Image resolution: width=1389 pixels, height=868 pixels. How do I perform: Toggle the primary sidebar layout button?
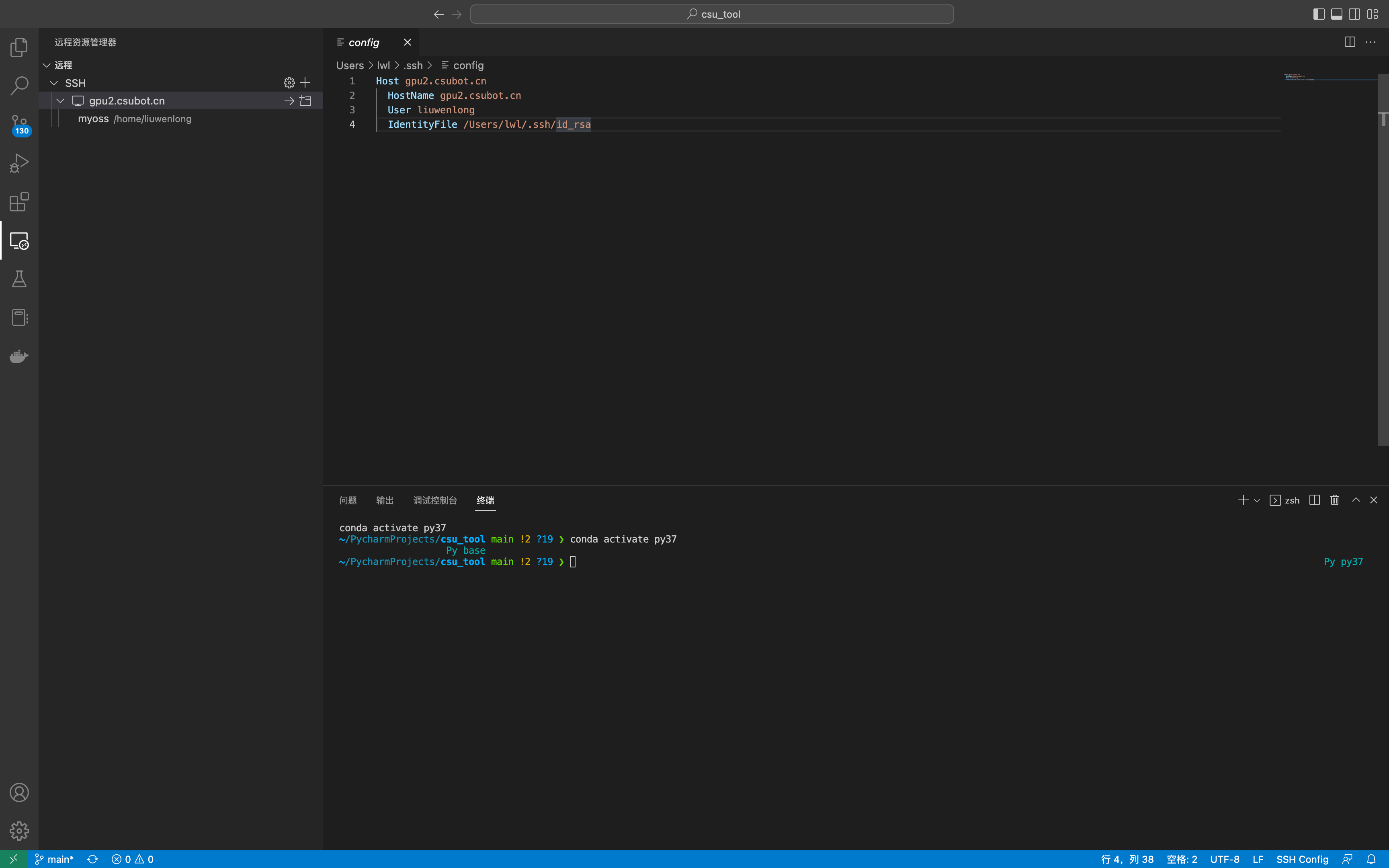click(1318, 14)
